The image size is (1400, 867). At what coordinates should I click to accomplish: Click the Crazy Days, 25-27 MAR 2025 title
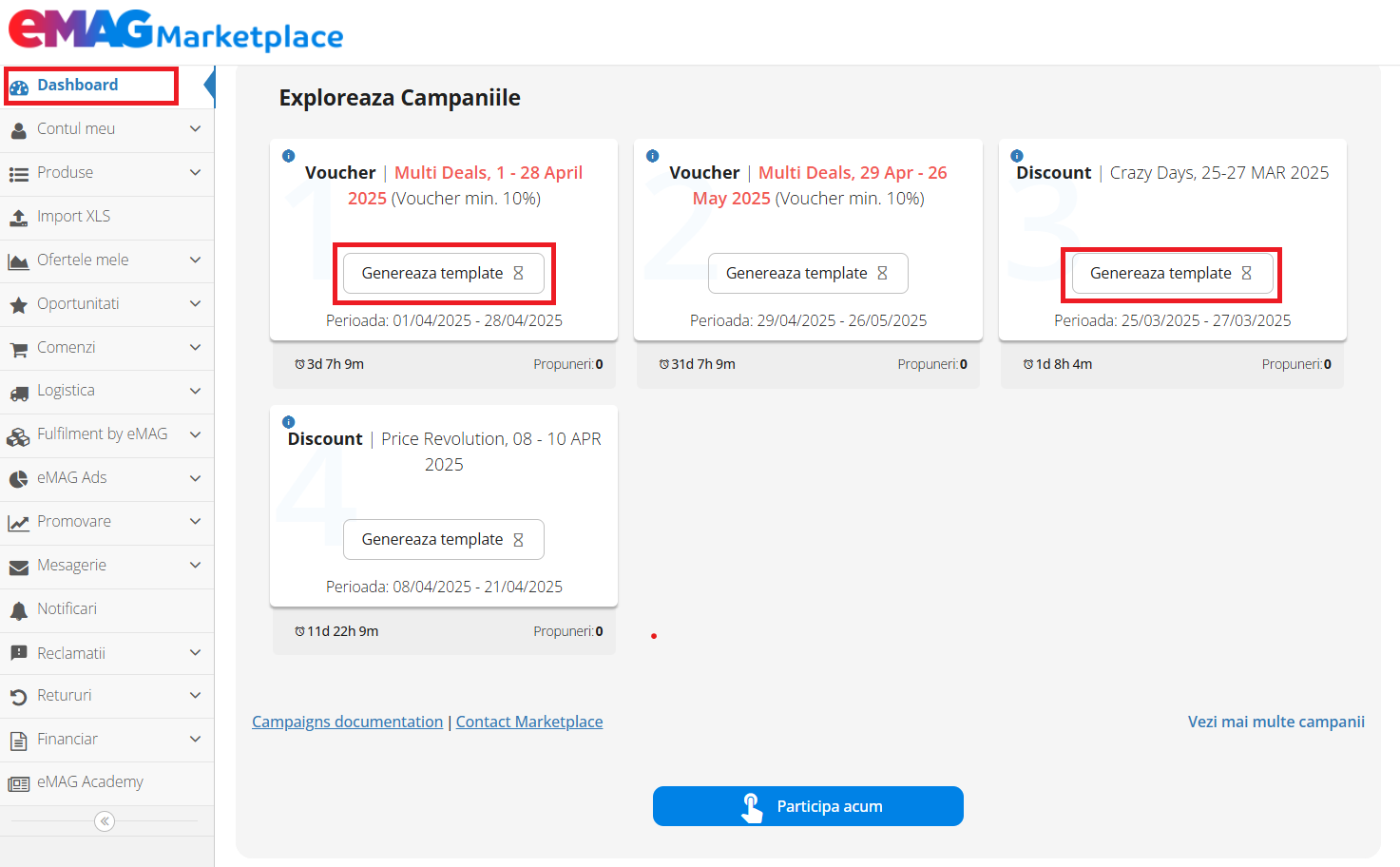[1219, 172]
